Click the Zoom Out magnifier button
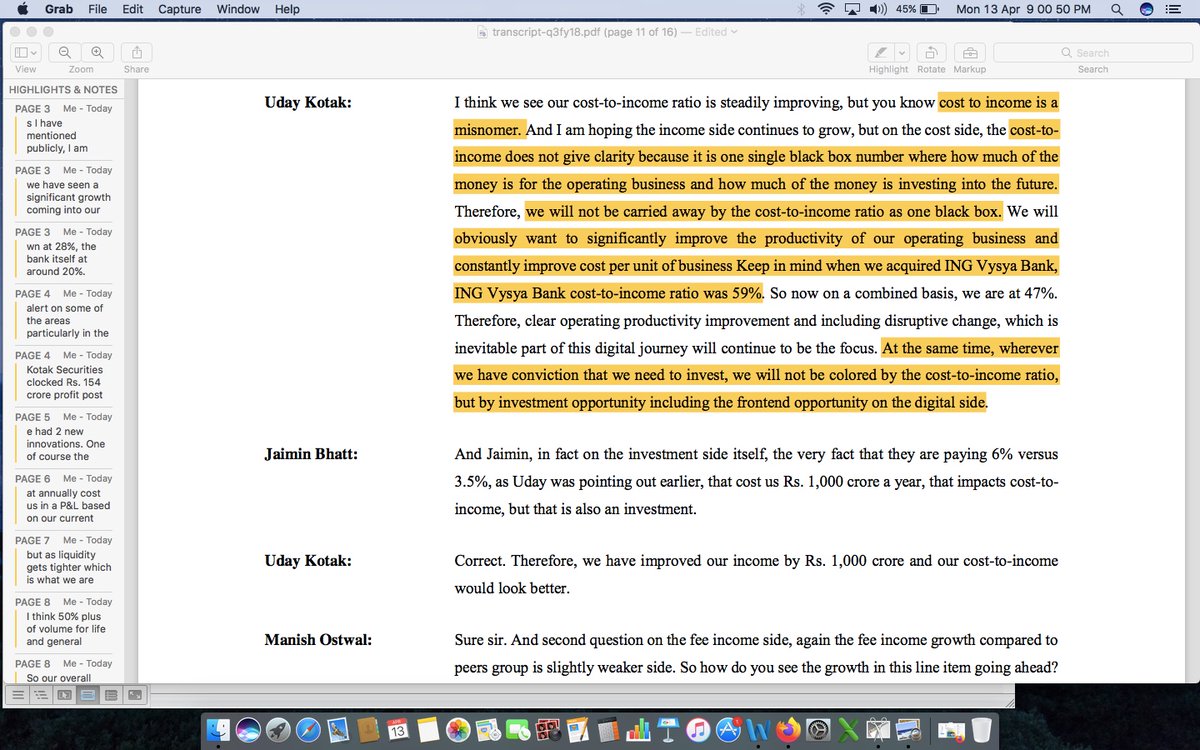This screenshot has height=750, width=1200. click(x=65, y=52)
